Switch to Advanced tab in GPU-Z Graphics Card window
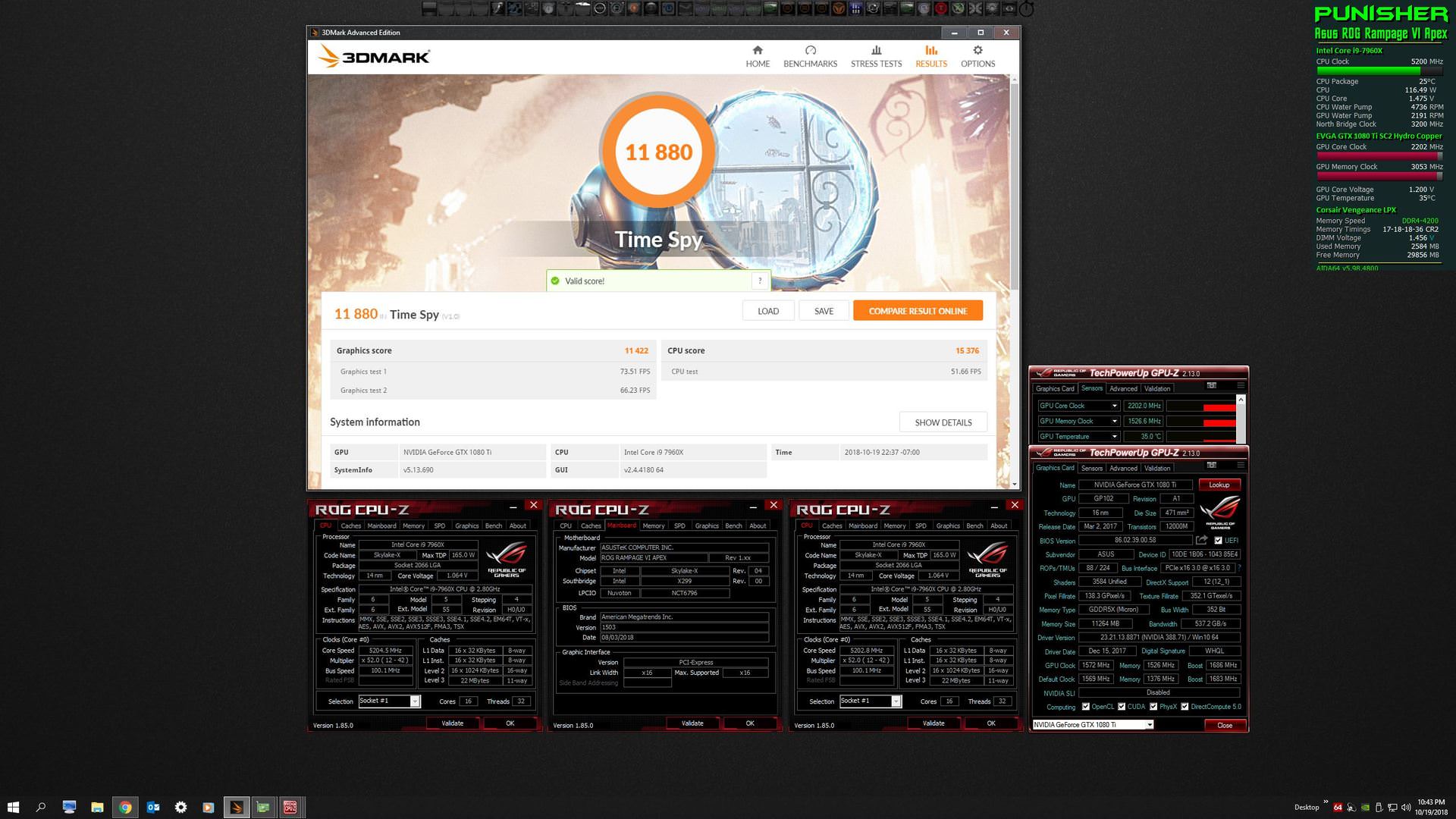 tap(1123, 469)
